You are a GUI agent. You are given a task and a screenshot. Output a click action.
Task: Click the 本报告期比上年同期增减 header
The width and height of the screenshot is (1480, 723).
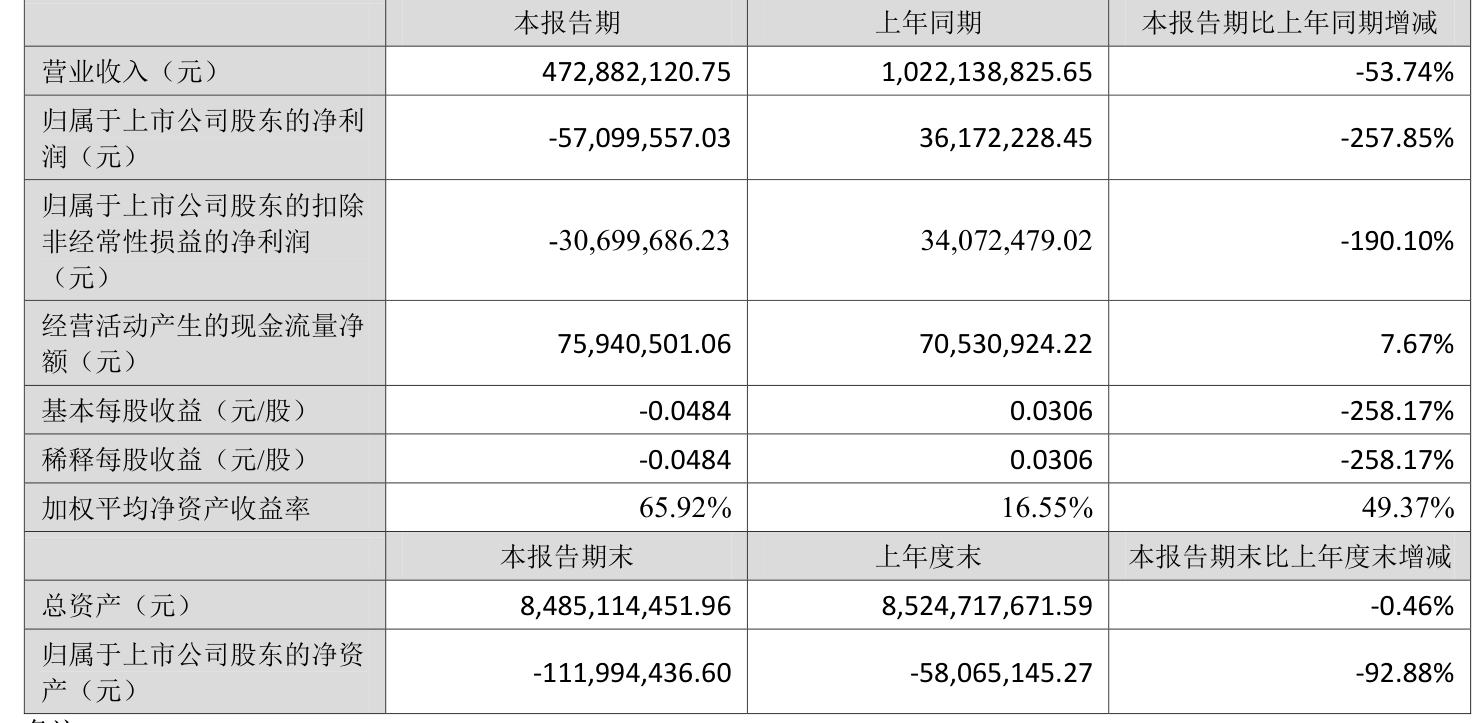pos(1289,23)
